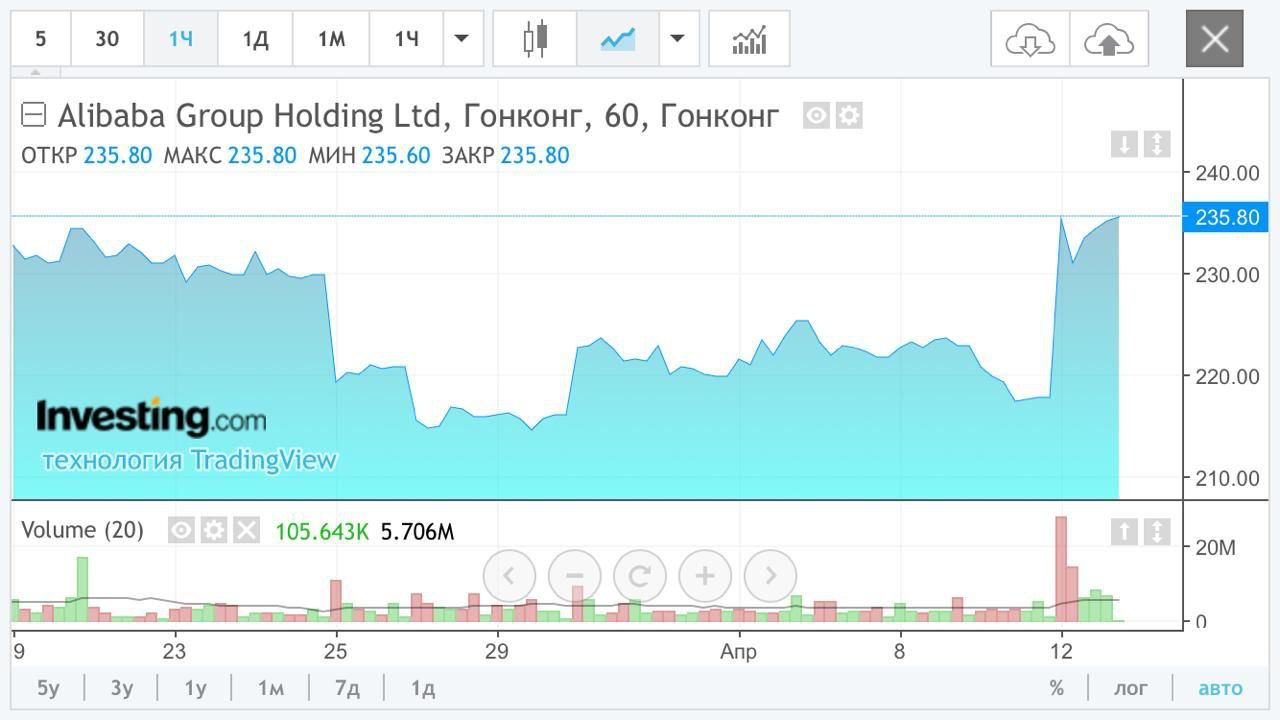The height and width of the screenshot is (720, 1280).
Task: Move chart right with arrow button
Action: coord(771,575)
